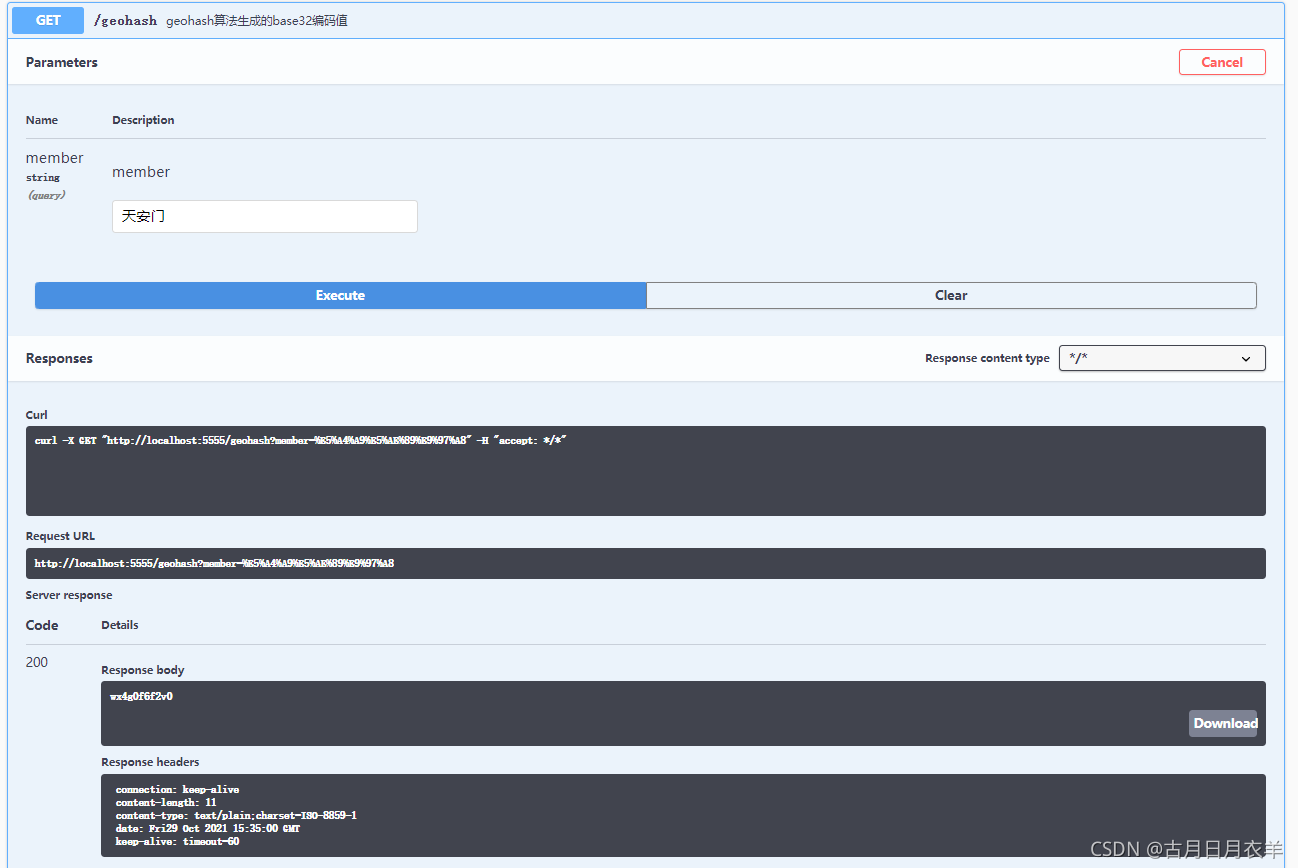This screenshot has height=868, width=1298.
Task: Click response body text wx4g0f6f2v0
Action: (141, 696)
